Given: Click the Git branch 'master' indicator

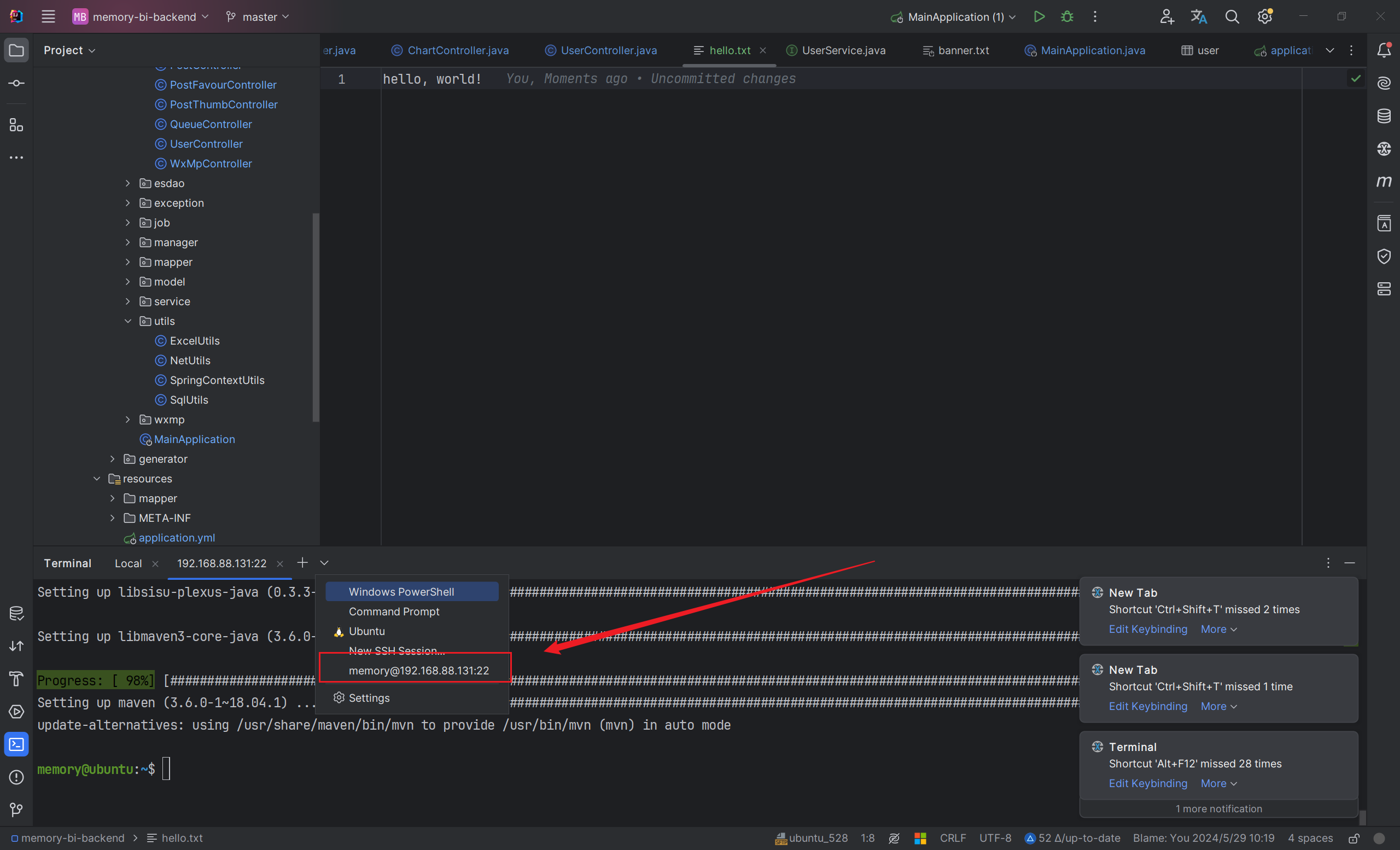Looking at the screenshot, I should (x=257, y=16).
